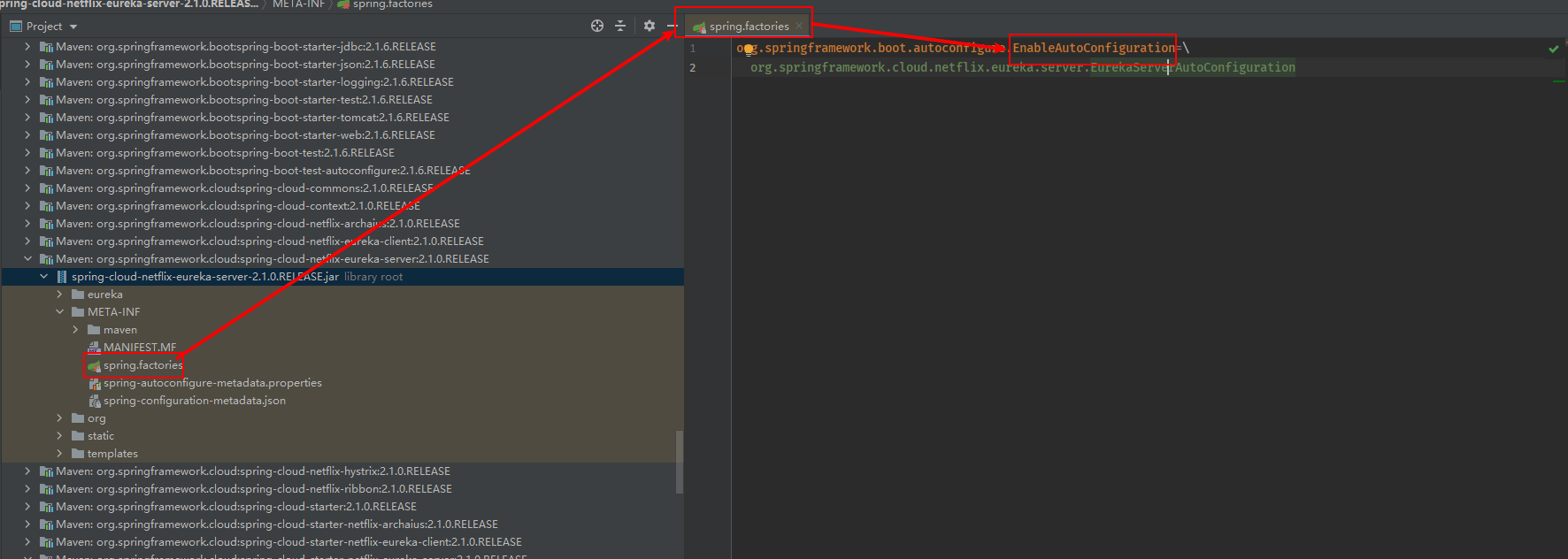Click the Project panel vertical scrollbar
1568x559 pixels.
point(679,462)
